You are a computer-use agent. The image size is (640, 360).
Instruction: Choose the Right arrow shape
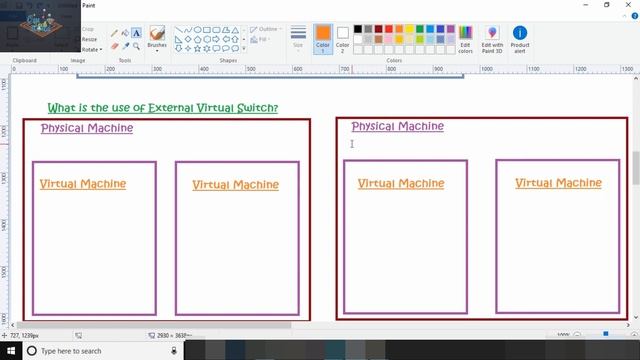216,39
